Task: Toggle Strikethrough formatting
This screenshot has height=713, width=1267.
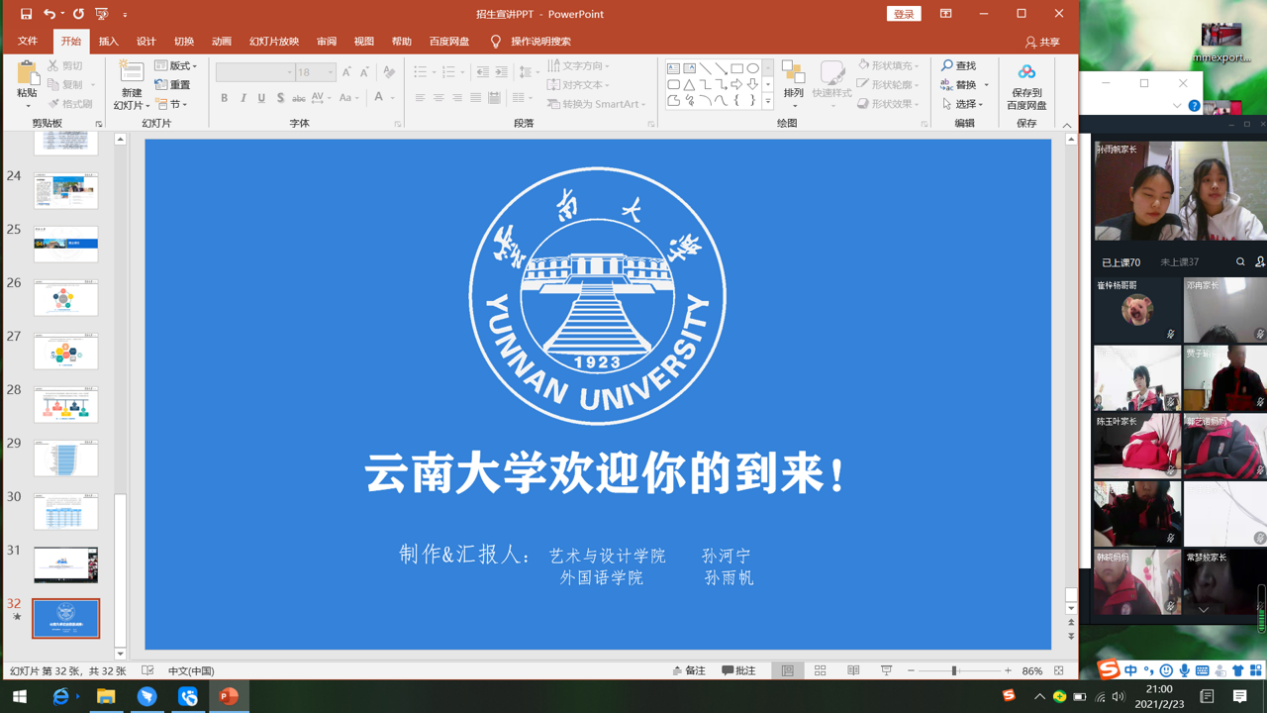Action: (x=299, y=98)
